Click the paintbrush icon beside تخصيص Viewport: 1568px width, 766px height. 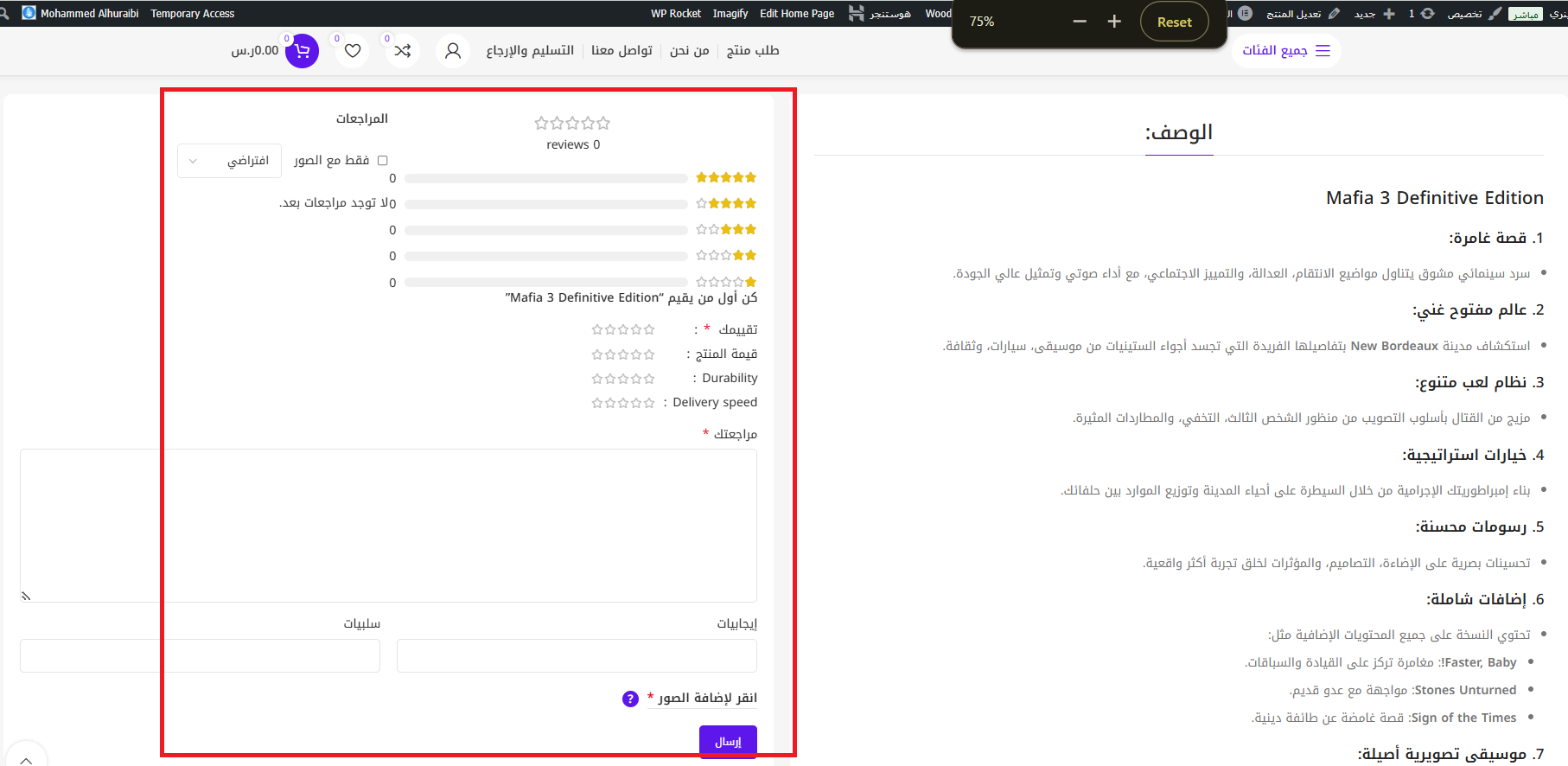click(x=1495, y=13)
